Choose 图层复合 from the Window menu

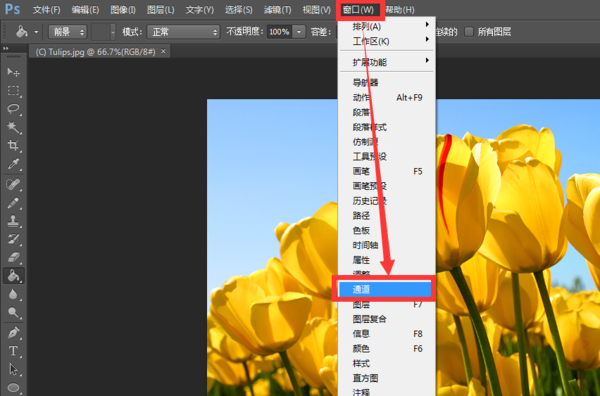click(x=386, y=319)
